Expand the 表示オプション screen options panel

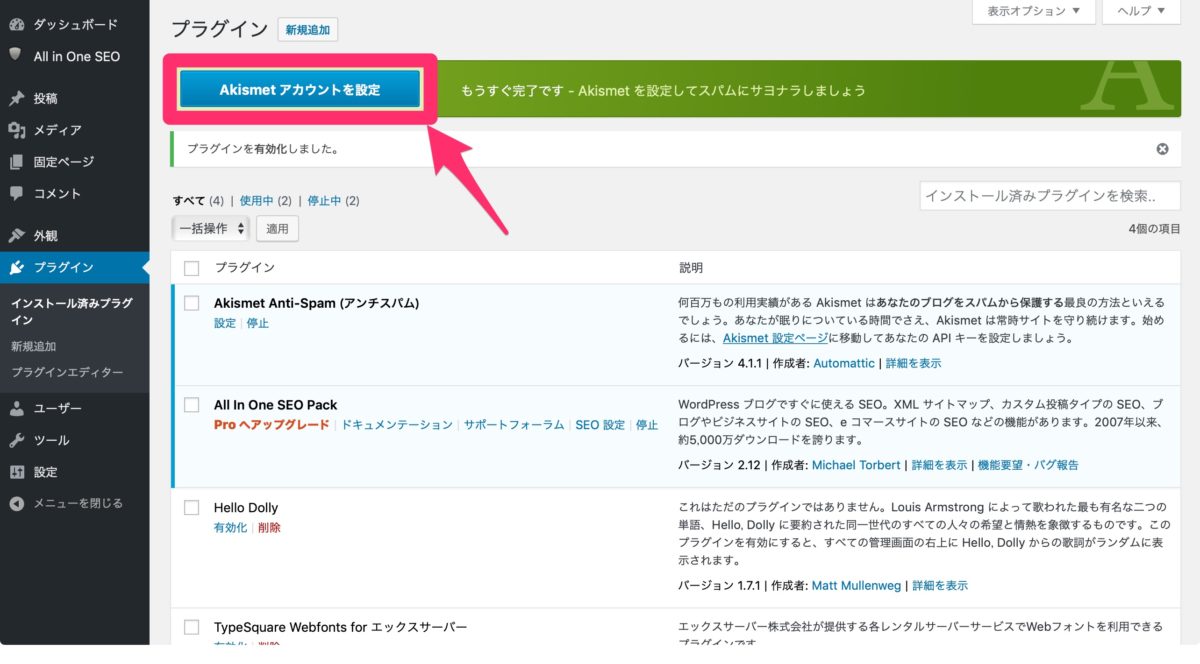tap(1033, 11)
